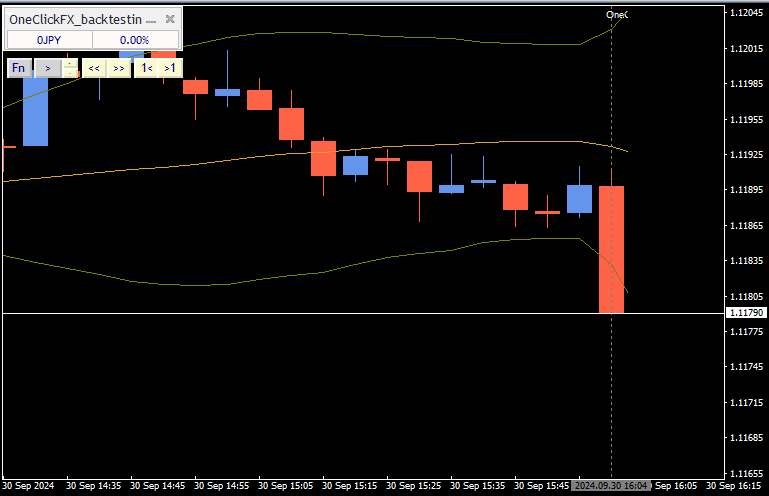
Task: Click the 'OneC' label at chart top
Action: (617, 14)
